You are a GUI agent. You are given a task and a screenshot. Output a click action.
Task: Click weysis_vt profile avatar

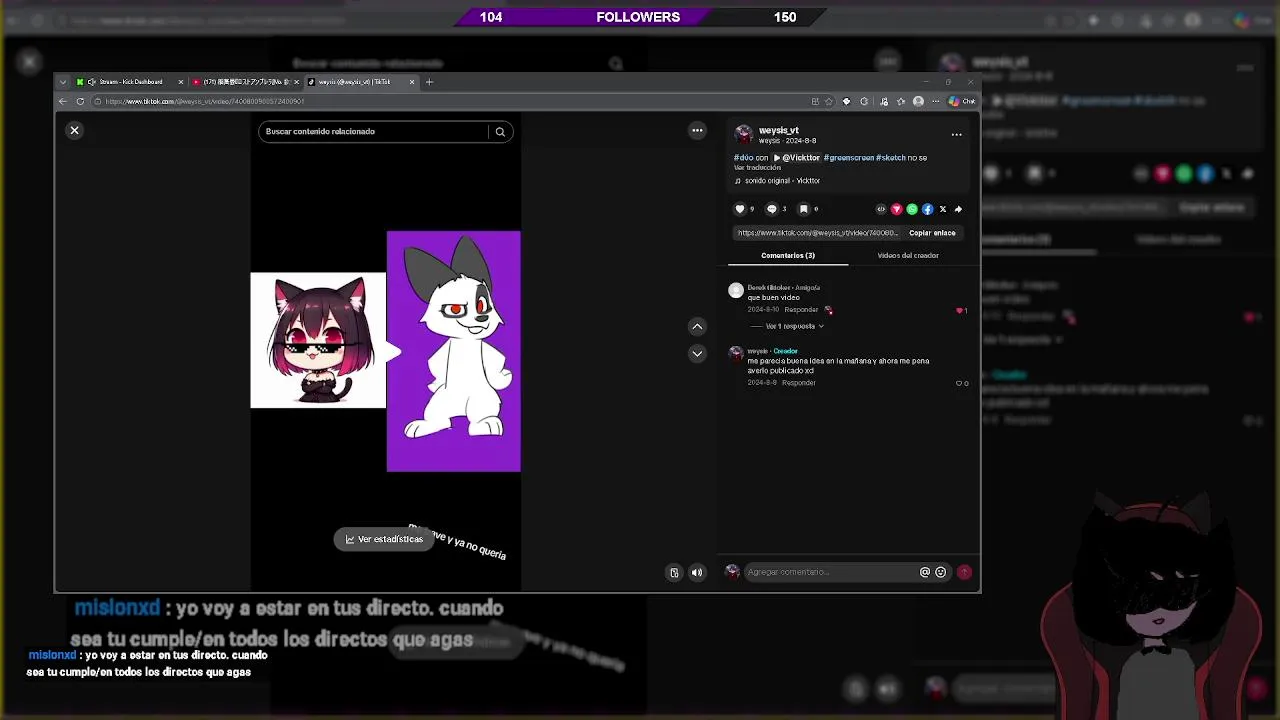[x=743, y=134]
